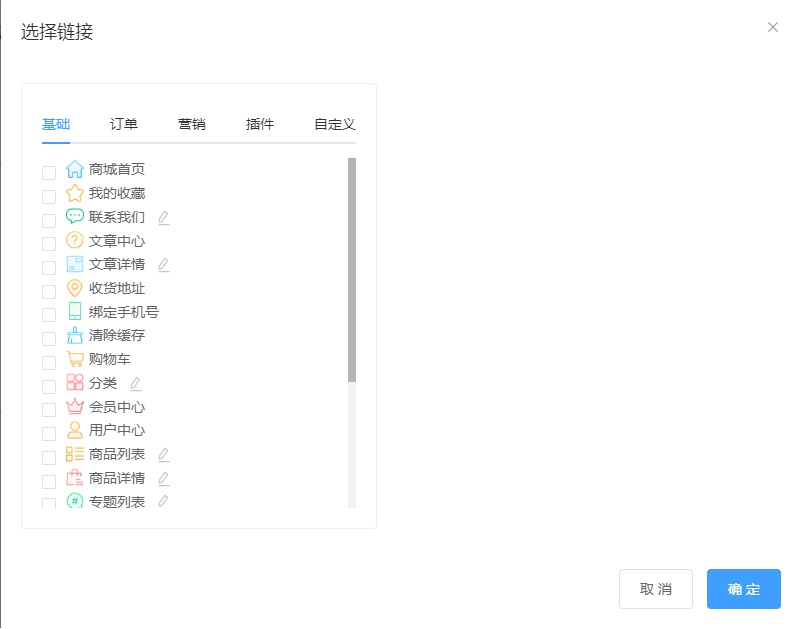Check the 购物车 checkbox

click(49, 363)
